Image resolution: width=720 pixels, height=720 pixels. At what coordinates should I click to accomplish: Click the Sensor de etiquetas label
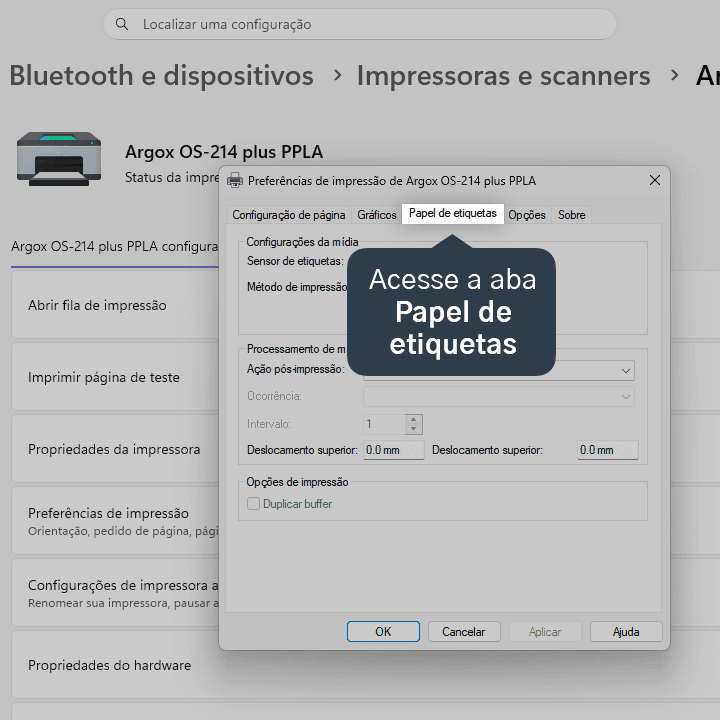tap(295, 261)
